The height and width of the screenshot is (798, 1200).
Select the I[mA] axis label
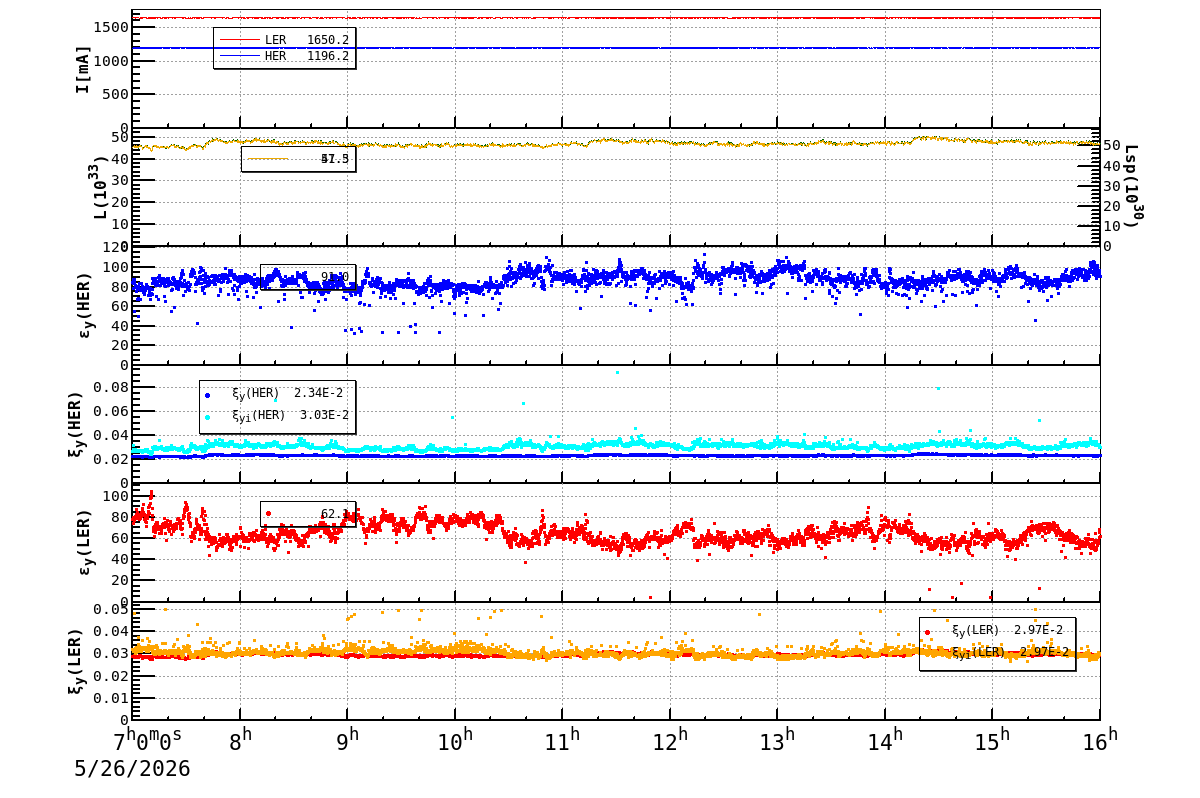coord(83,69)
